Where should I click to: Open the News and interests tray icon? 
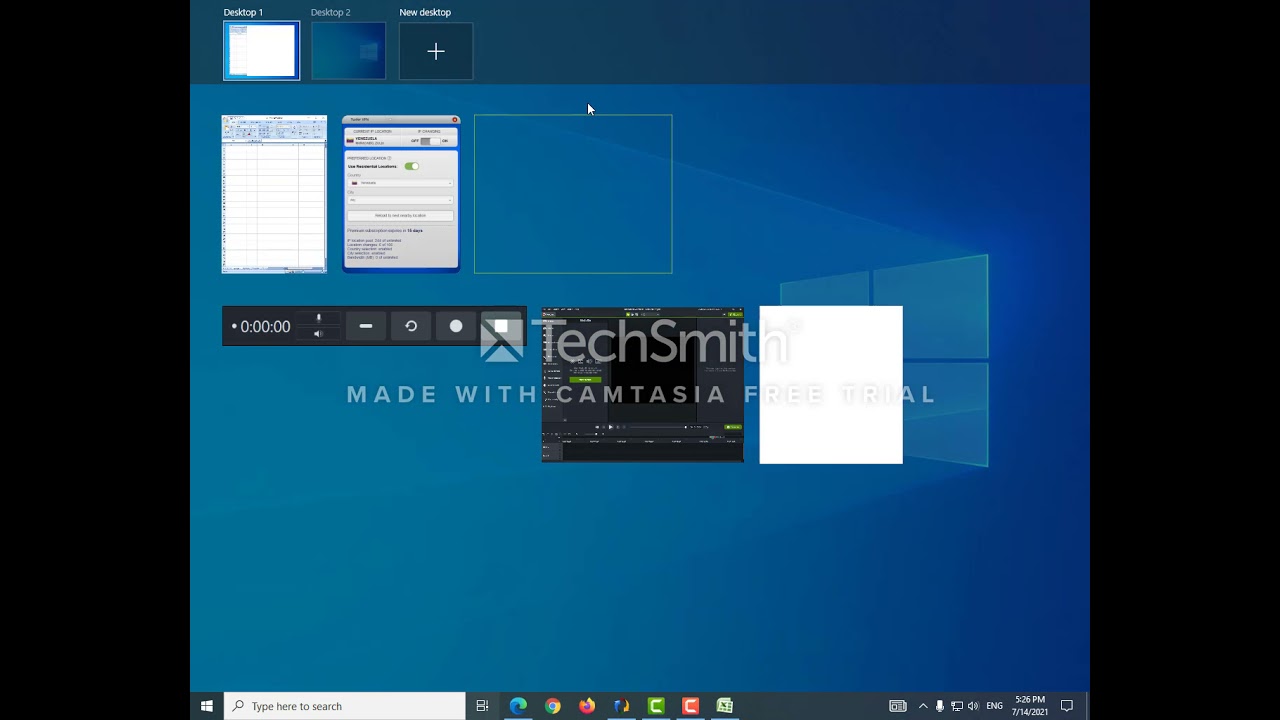tap(898, 706)
